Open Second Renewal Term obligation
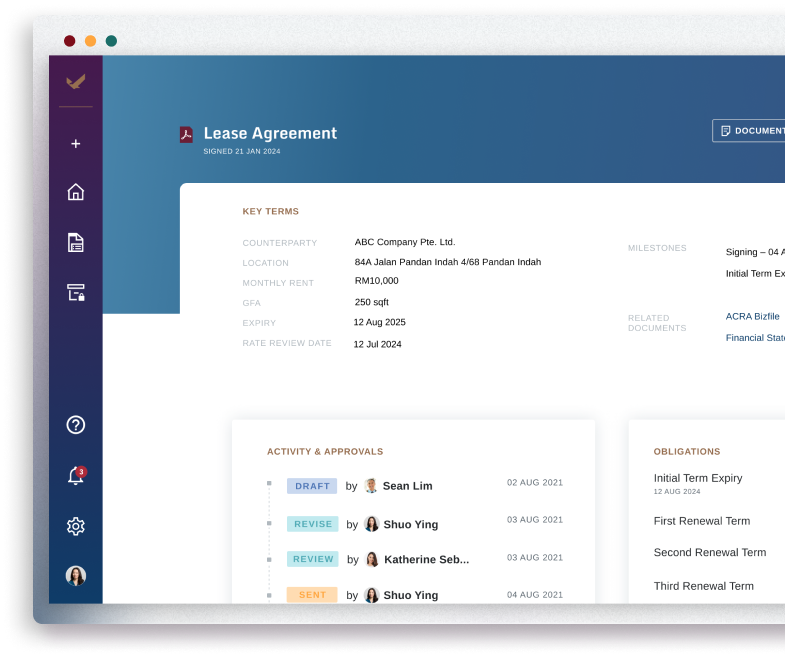This screenshot has height=657, width=785. coord(710,552)
